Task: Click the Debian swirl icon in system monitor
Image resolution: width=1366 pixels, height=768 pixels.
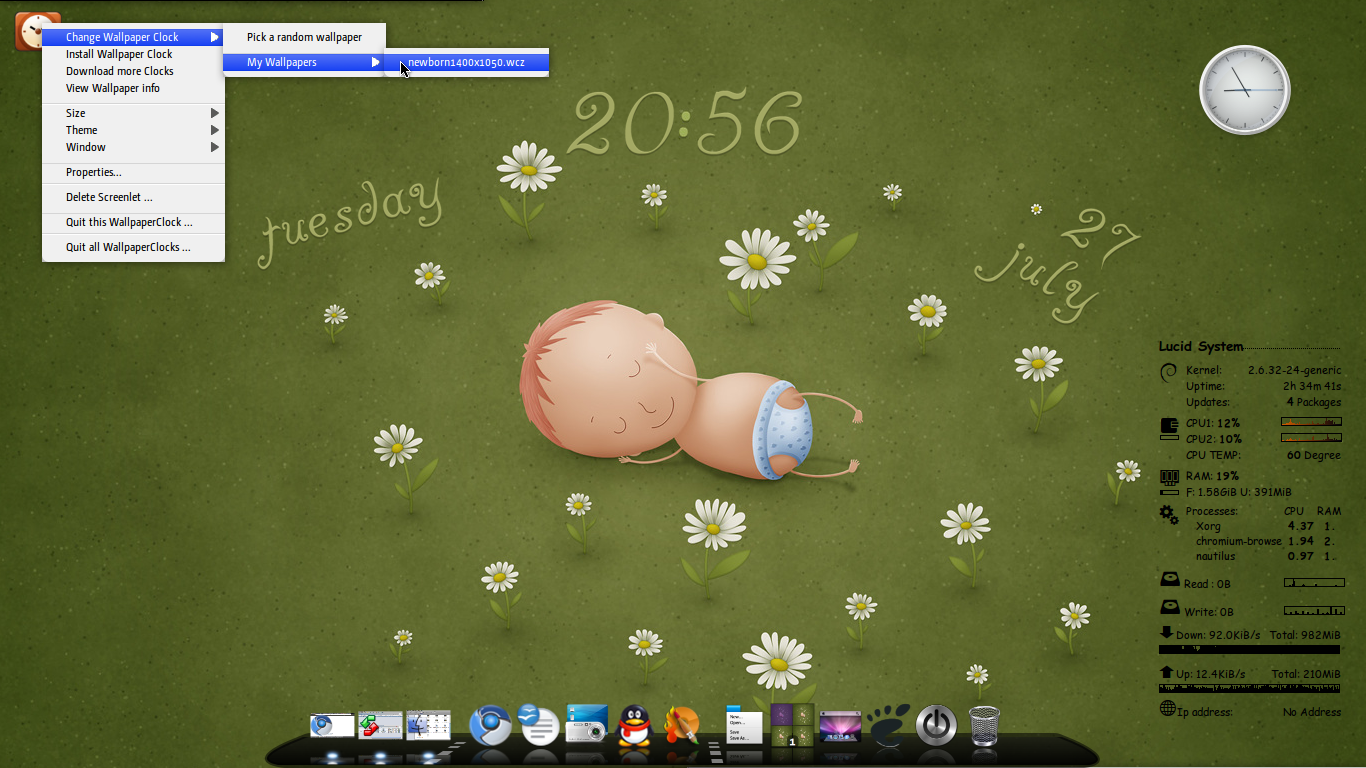Action: (x=1168, y=373)
